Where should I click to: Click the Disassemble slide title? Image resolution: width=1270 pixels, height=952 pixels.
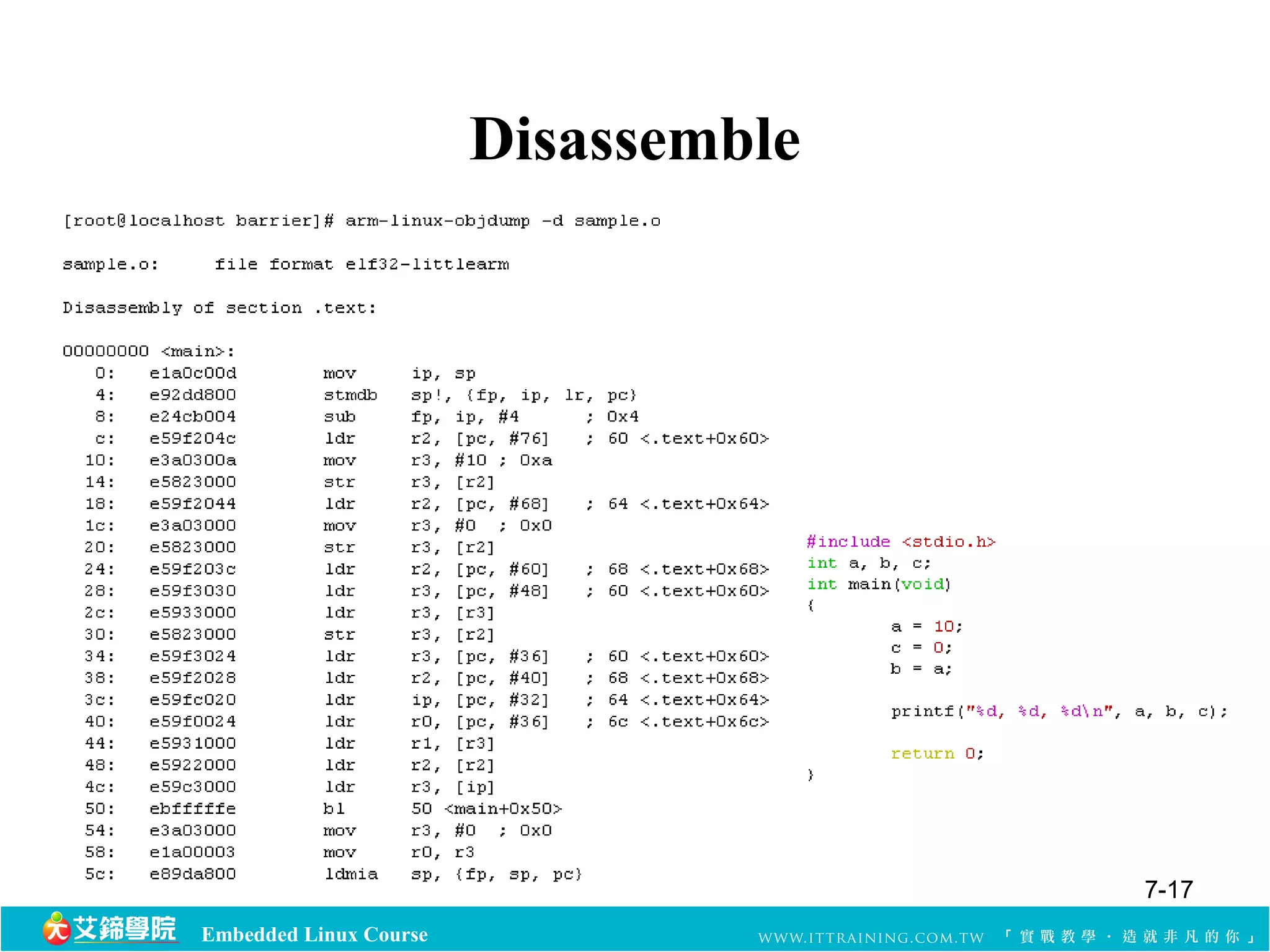coord(634,139)
